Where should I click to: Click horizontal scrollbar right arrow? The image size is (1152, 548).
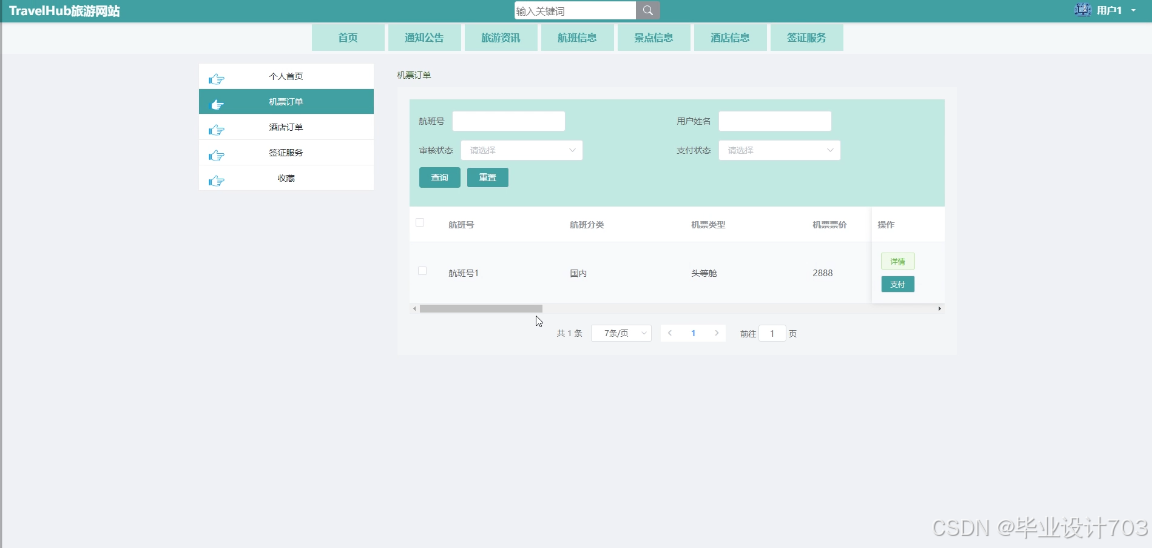pos(940,309)
